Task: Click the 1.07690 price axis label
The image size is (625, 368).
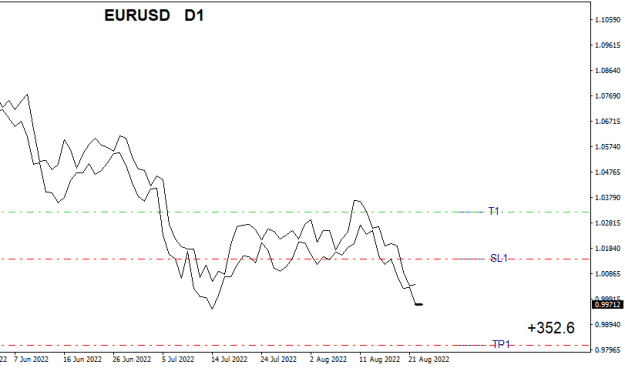Action: 608,96
